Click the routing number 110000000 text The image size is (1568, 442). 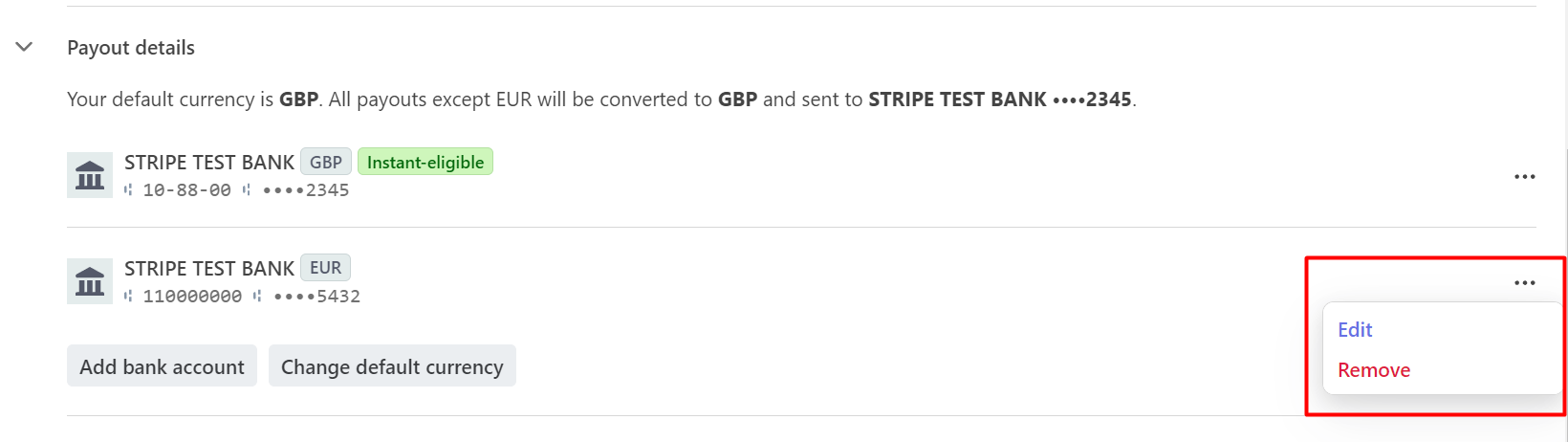(x=192, y=297)
